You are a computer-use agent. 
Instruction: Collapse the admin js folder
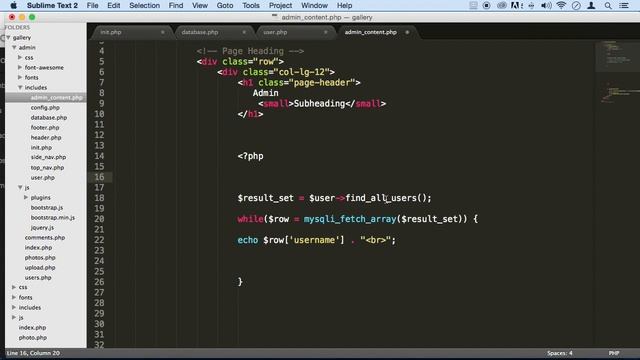[x=20, y=187]
